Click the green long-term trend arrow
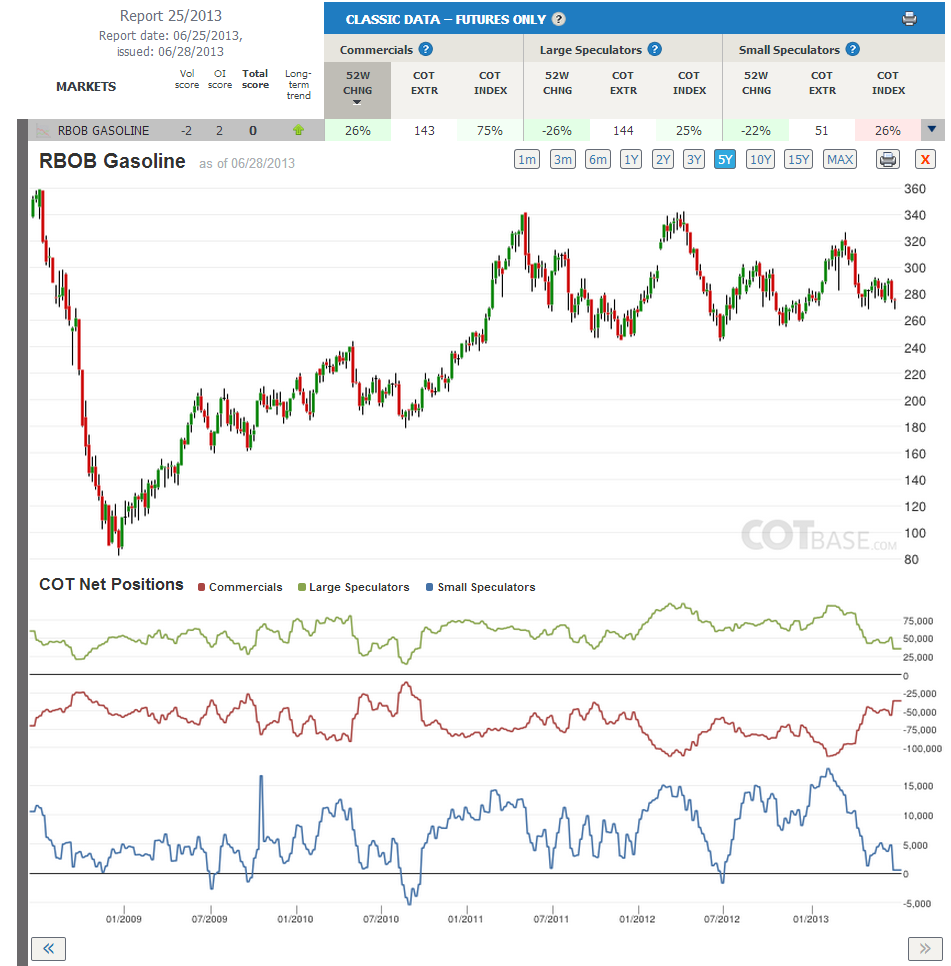Screen dimensions: 951x966 [x=299, y=130]
